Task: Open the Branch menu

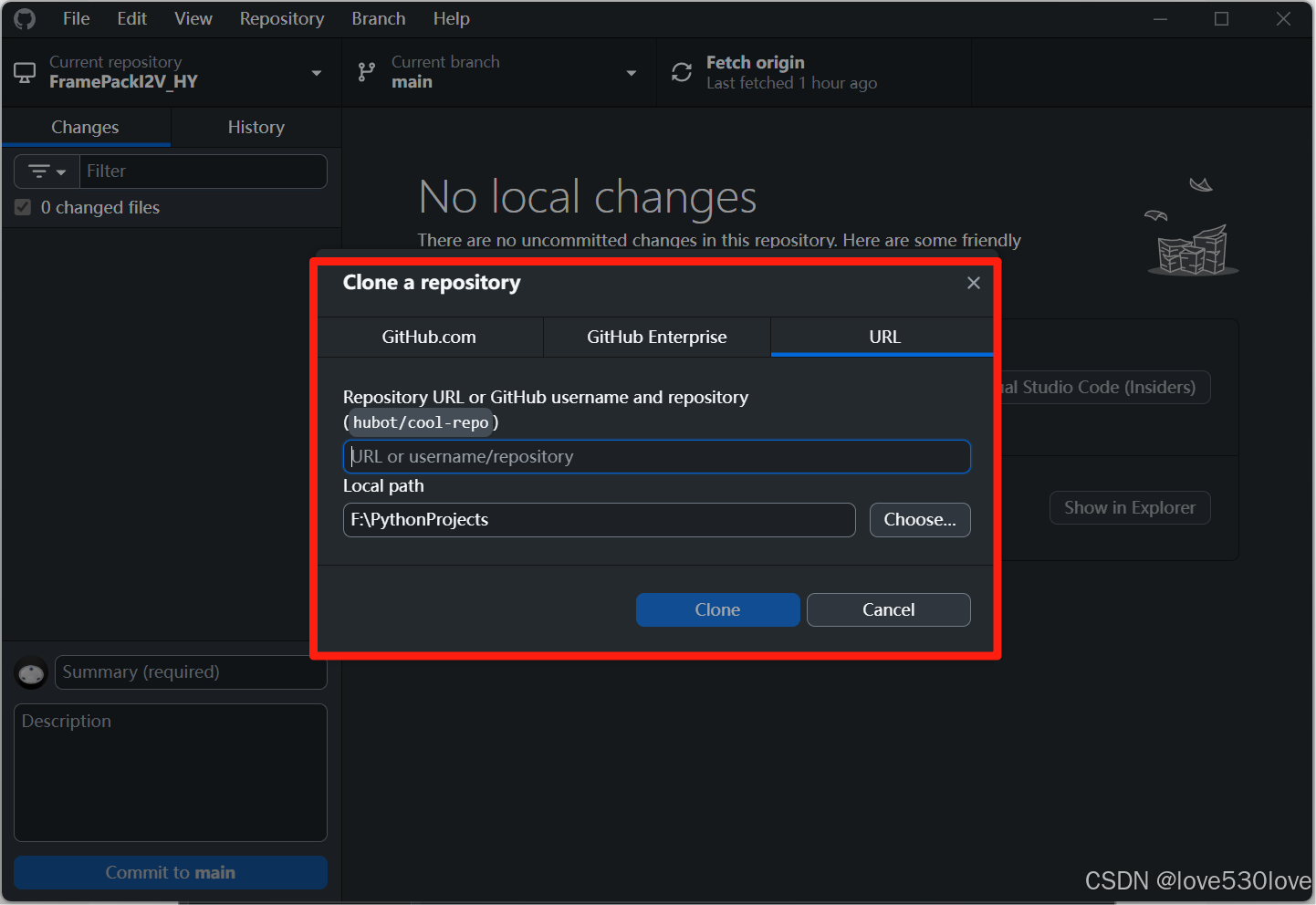Action: (x=379, y=19)
